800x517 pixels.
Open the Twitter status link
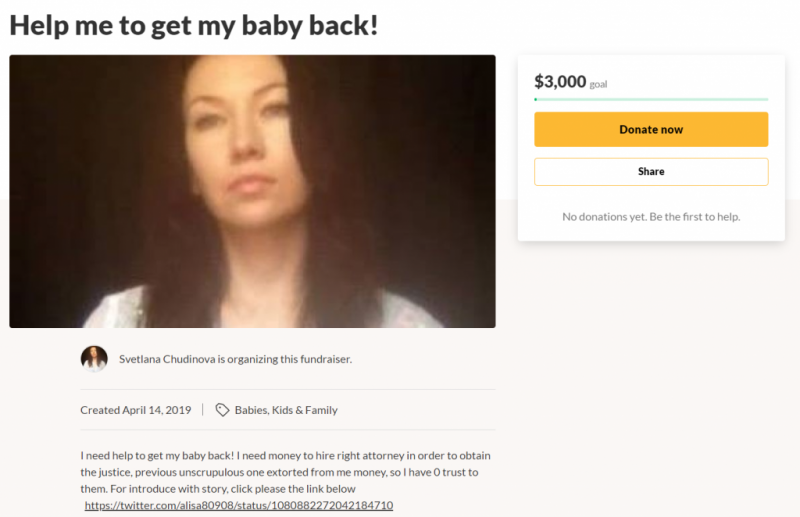(x=239, y=505)
